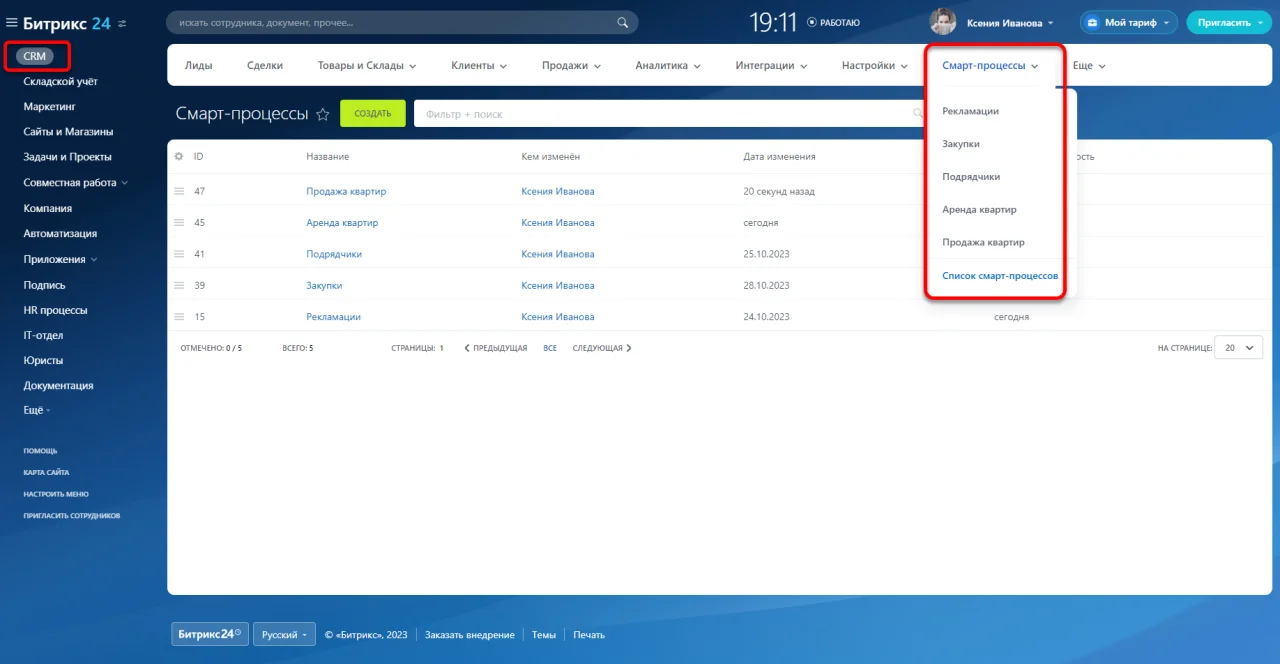Open row actions menu for ID 41

point(179,254)
